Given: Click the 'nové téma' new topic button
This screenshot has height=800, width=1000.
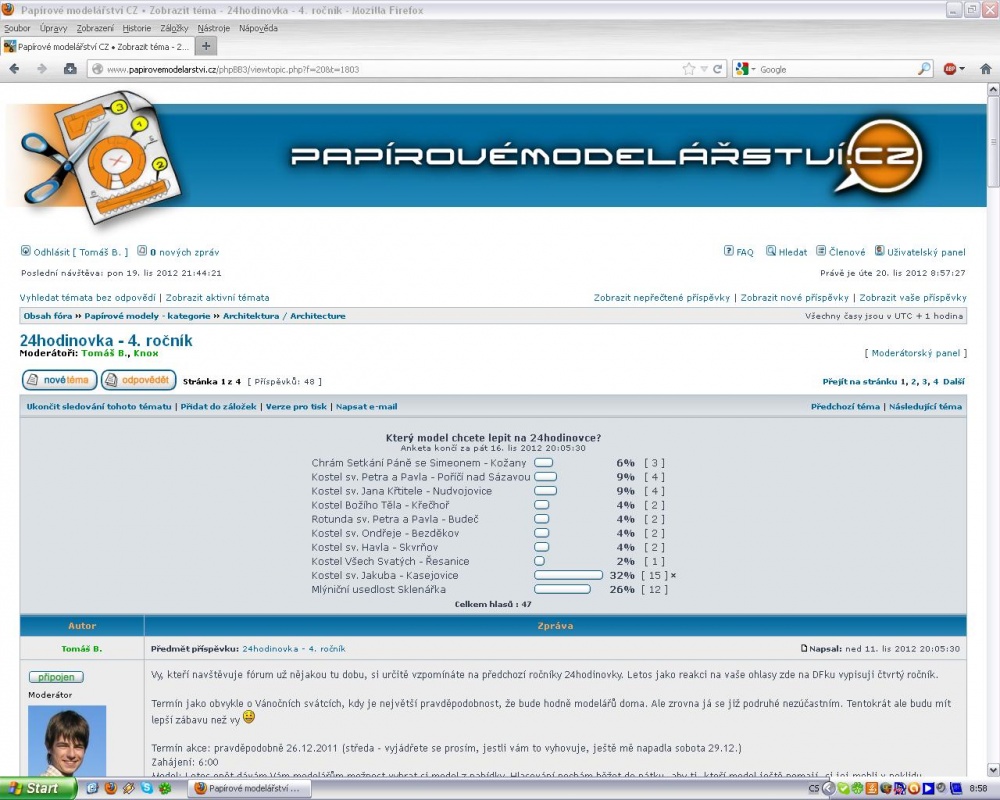Looking at the screenshot, I should 59,380.
